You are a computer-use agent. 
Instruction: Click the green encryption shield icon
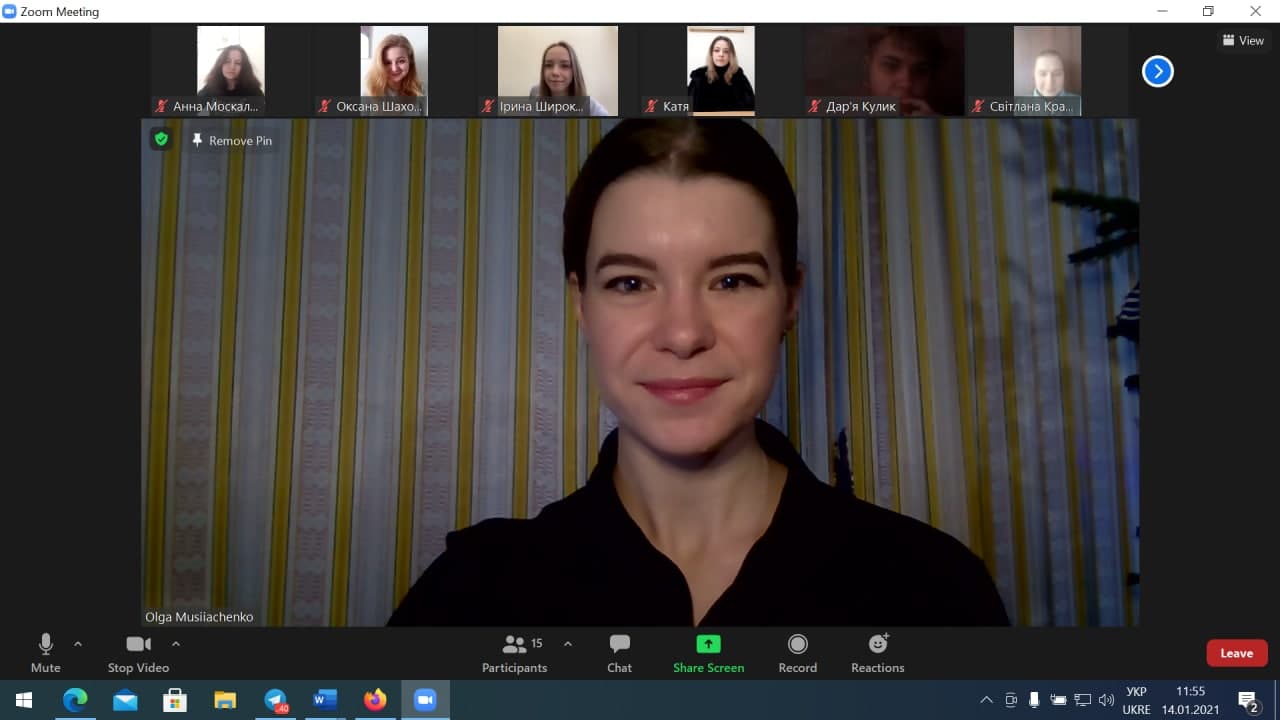[161, 139]
